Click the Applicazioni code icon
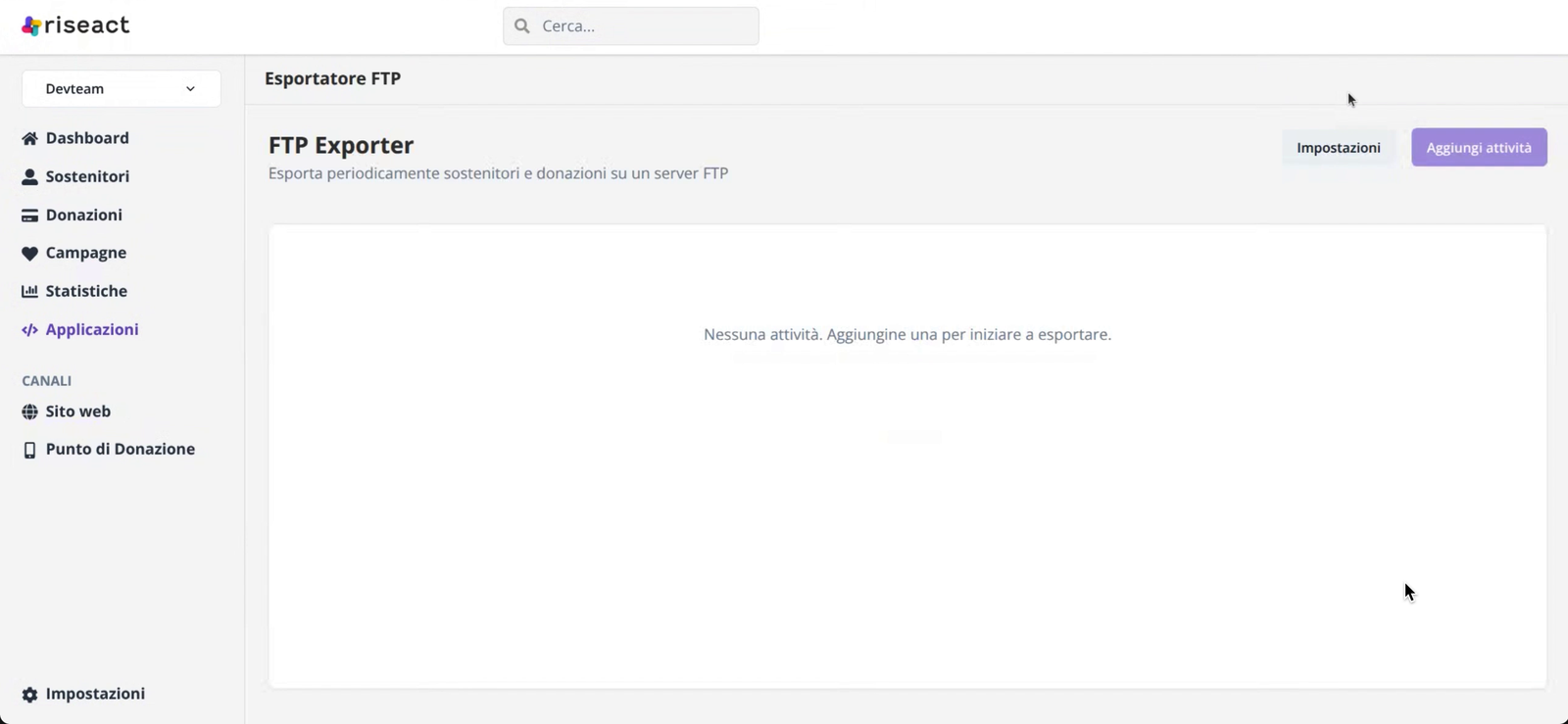This screenshot has height=724, width=1568. (29, 330)
